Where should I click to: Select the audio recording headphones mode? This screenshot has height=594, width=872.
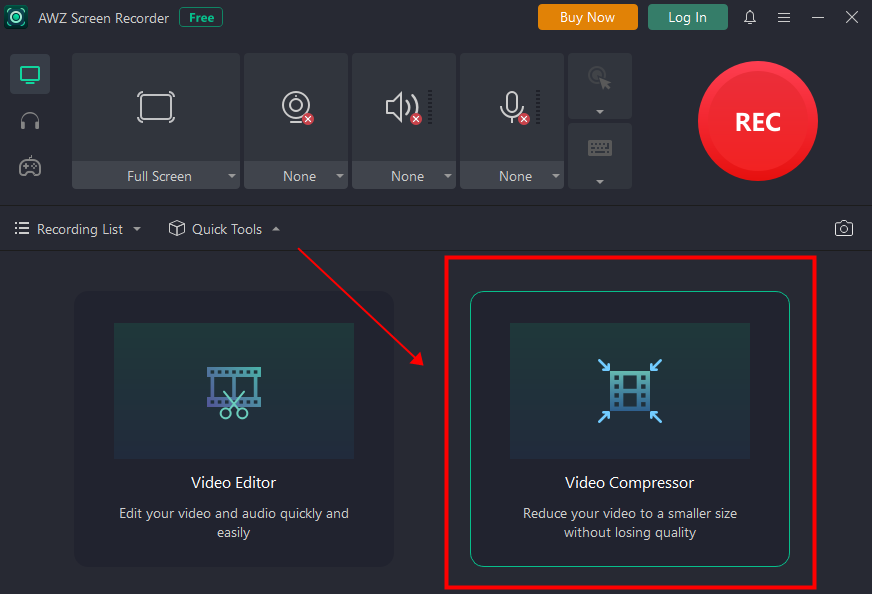[30, 121]
